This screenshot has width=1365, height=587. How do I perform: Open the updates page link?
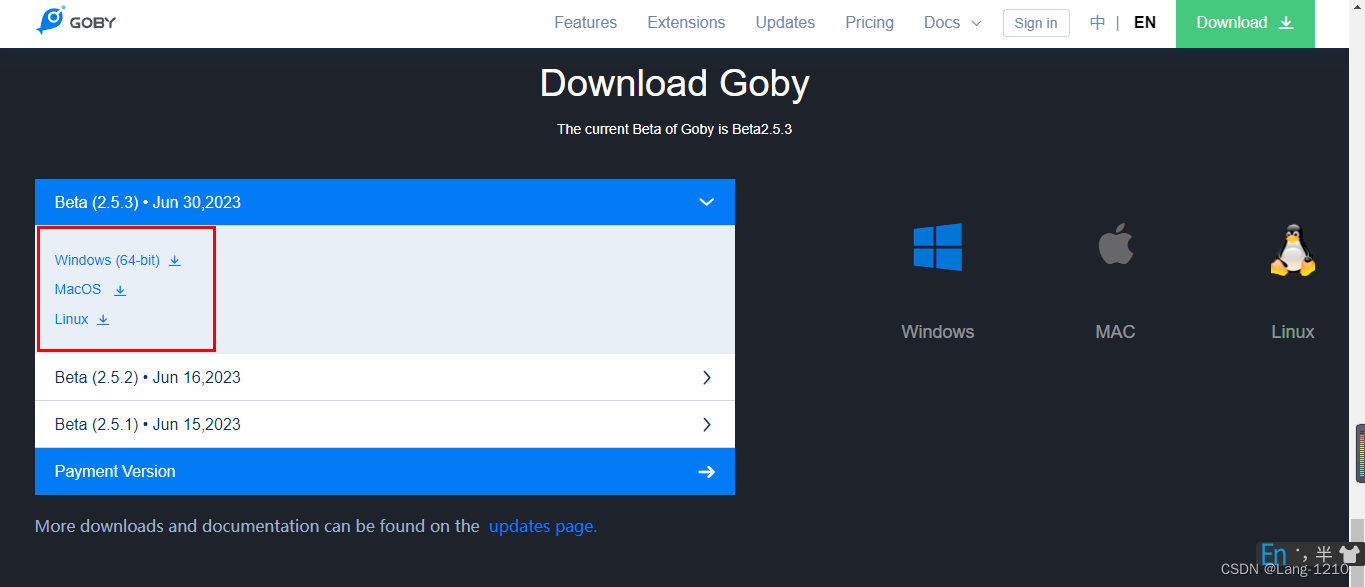pyautogui.click(x=543, y=526)
